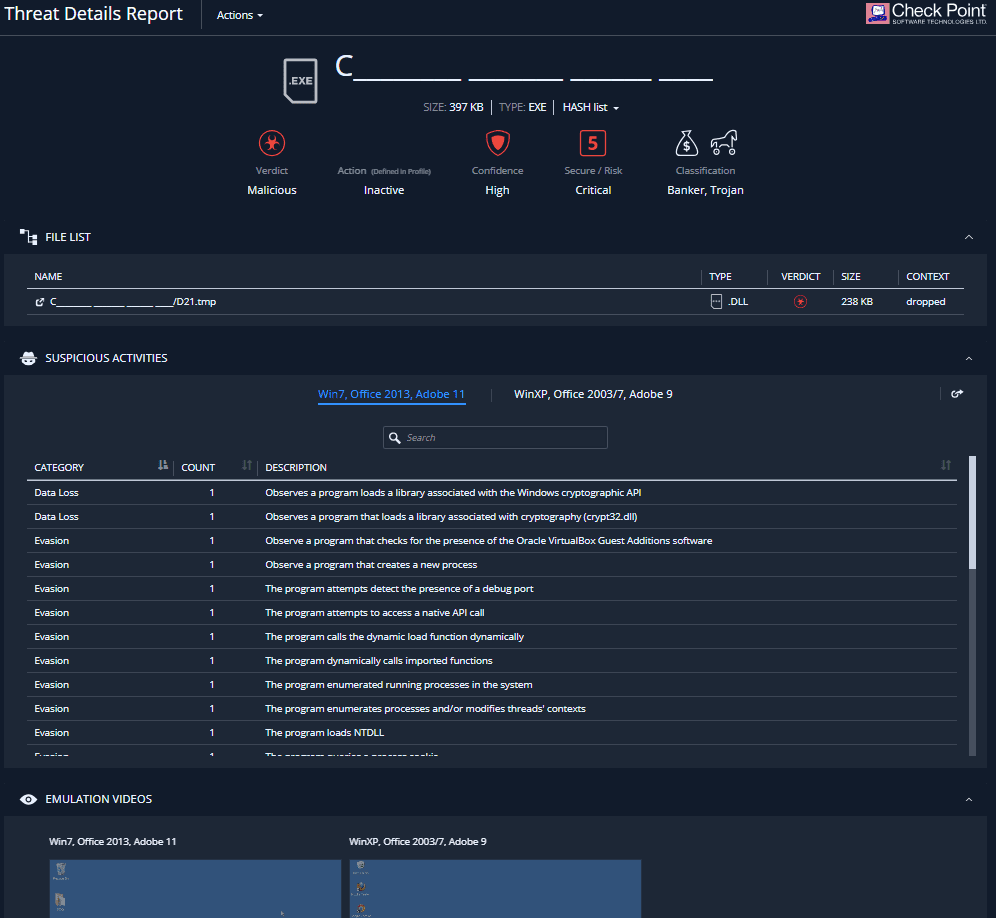Collapse the Emulation Videos section
The image size is (996, 918).
click(968, 799)
